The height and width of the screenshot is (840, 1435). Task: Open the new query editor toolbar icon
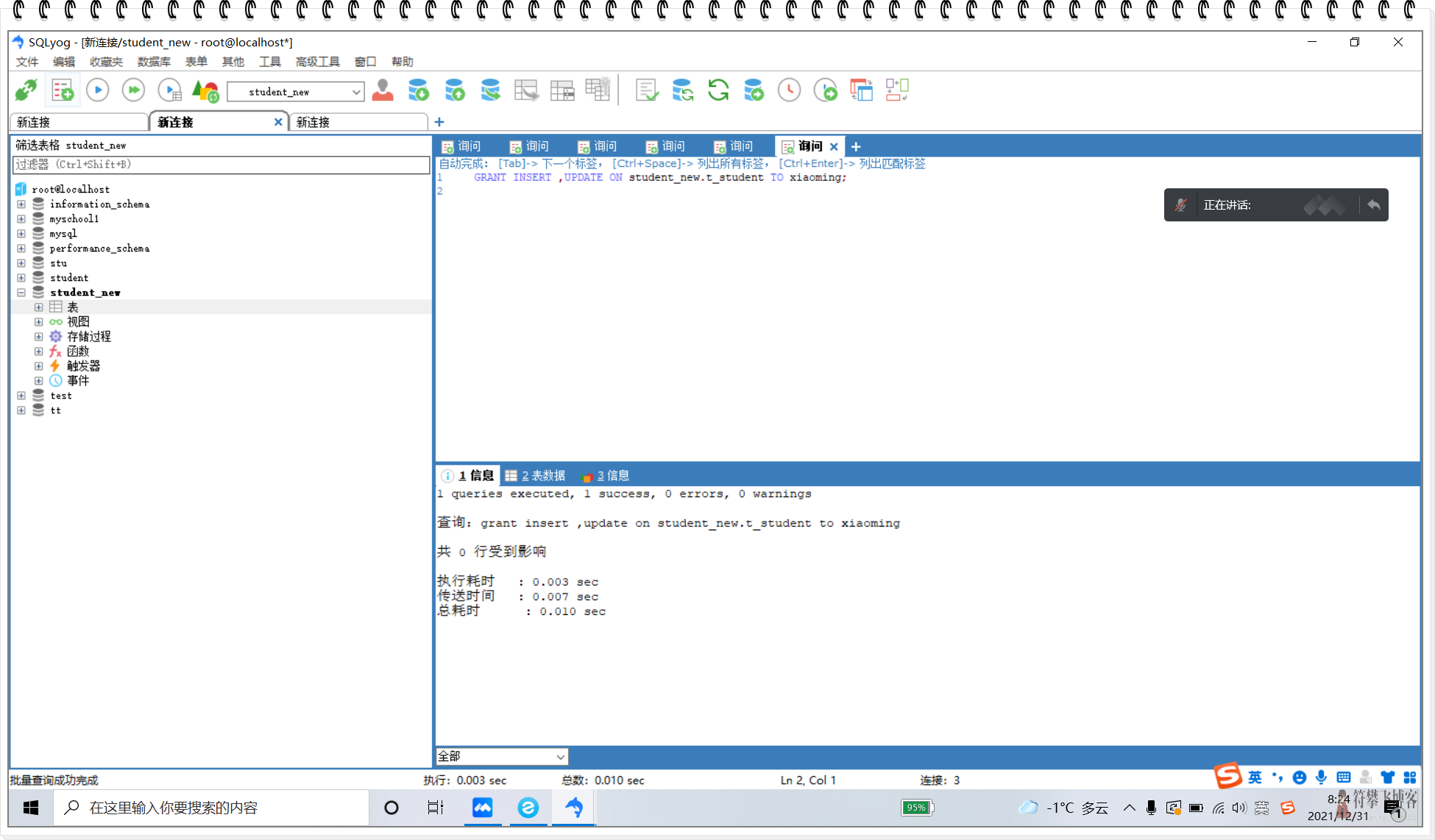click(63, 90)
